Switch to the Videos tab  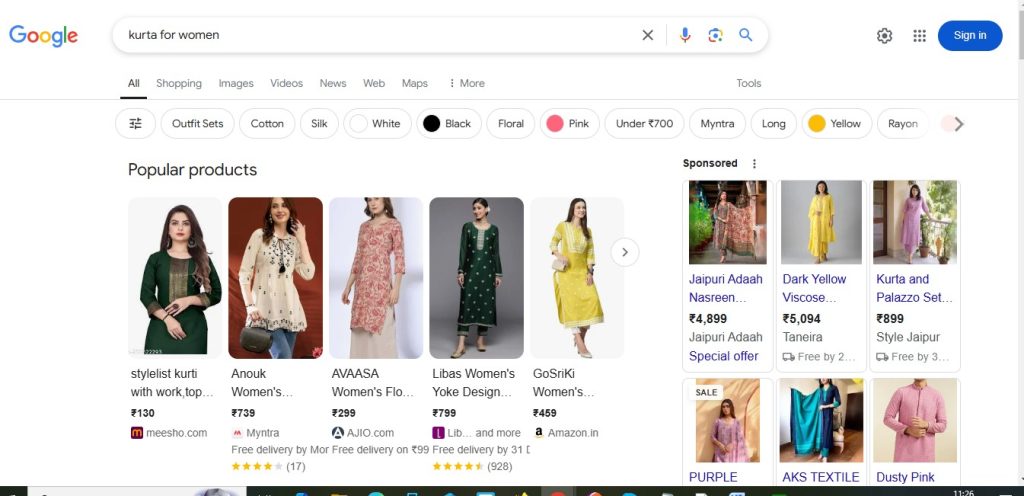pyautogui.click(x=287, y=84)
